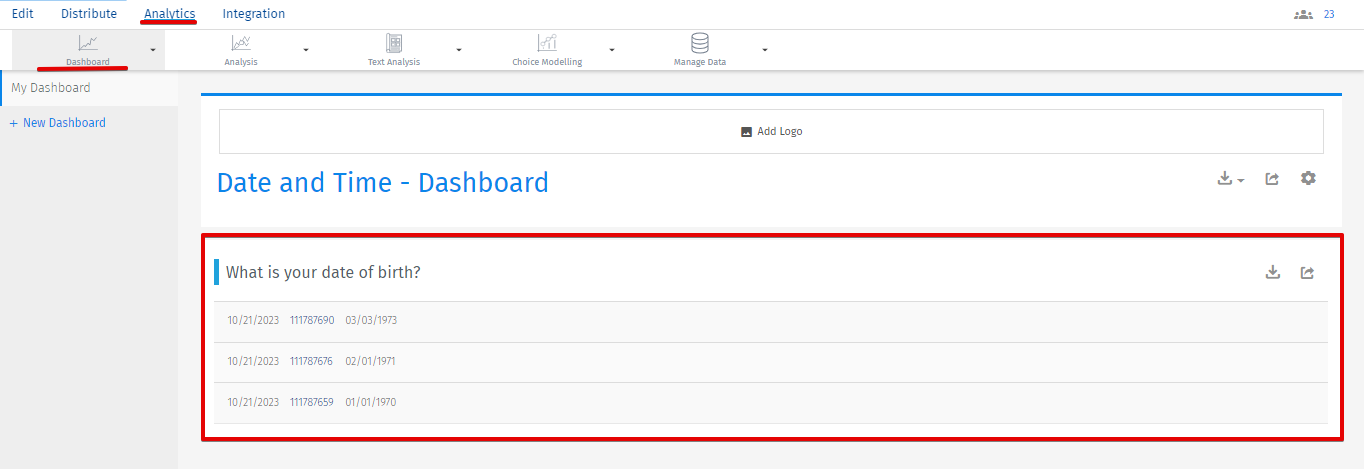Share the dashboard using header share icon
The height and width of the screenshot is (469, 1364).
click(x=1272, y=179)
